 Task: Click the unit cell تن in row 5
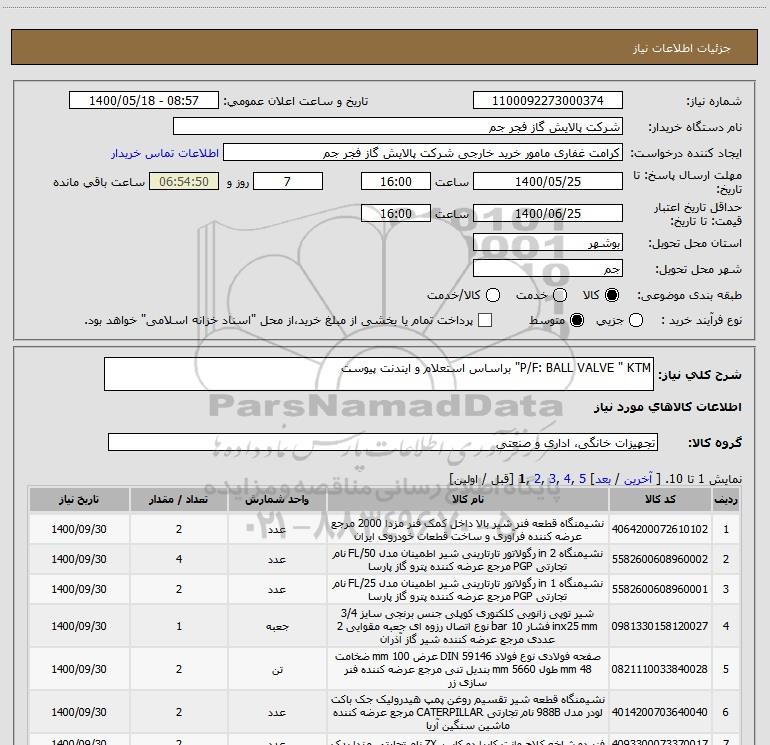(277, 669)
